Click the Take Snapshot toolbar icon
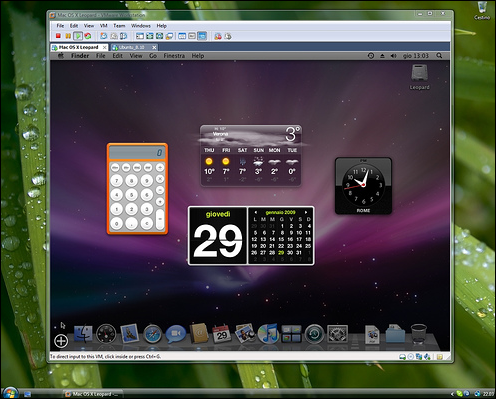496x399 pixels. click(104, 36)
